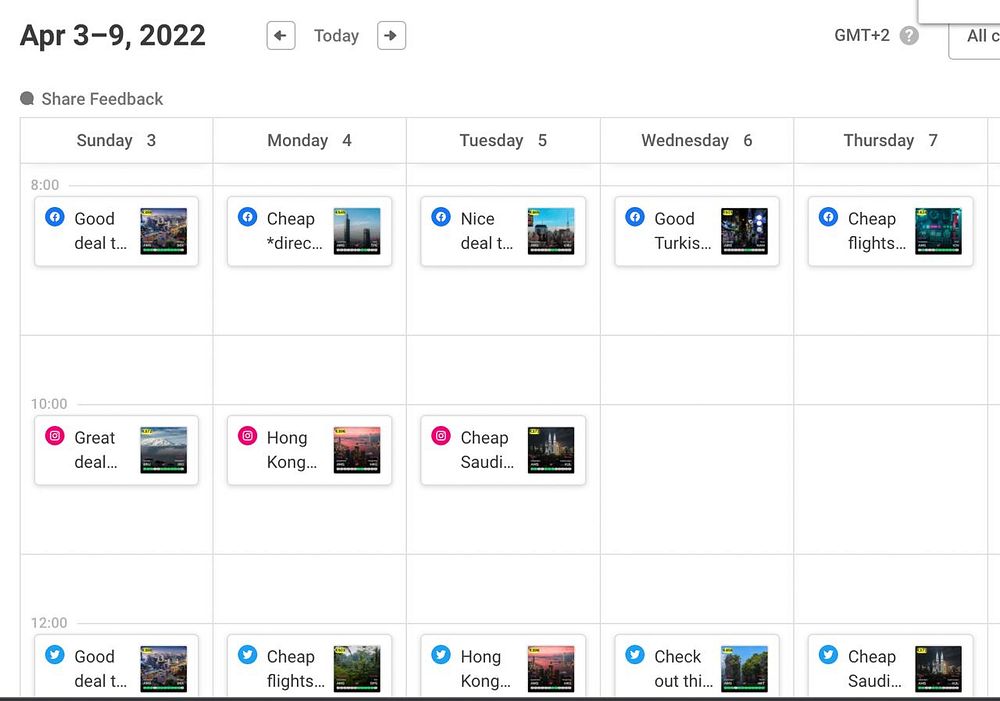The width and height of the screenshot is (1000, 701).
Task: Click Facebook icon on Thursday Cheap flights post
Action: click(x=828, y=217)
